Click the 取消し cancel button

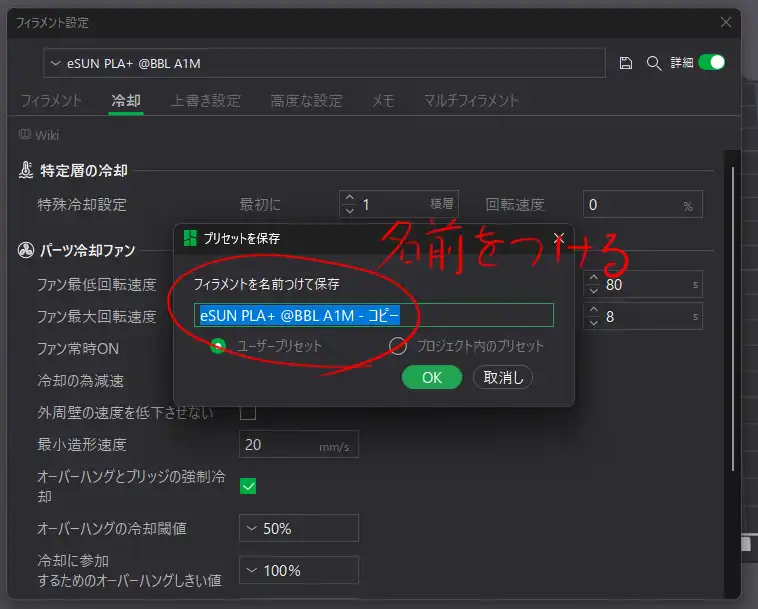(x=502, y=377)
